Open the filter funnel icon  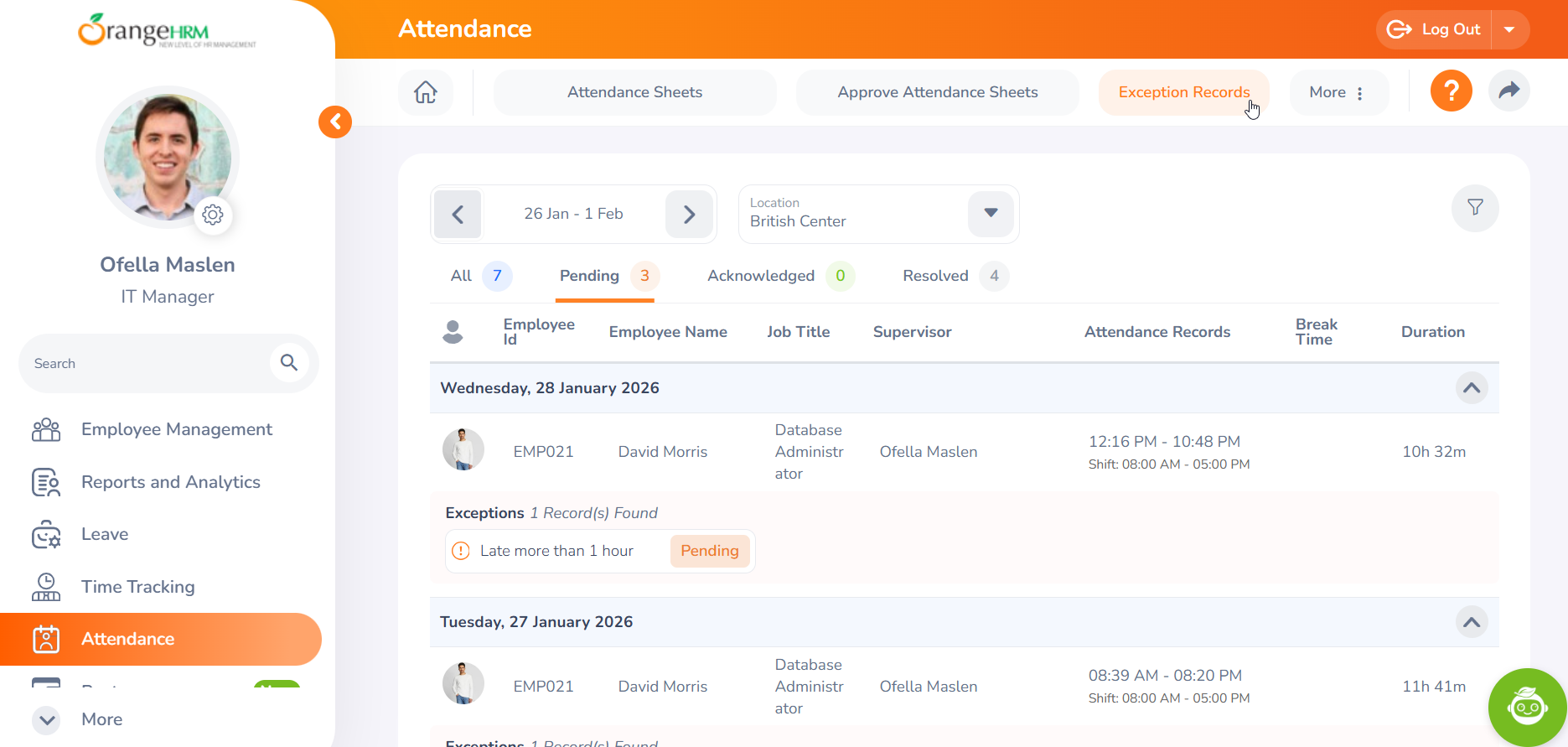tap(1475, 208)
